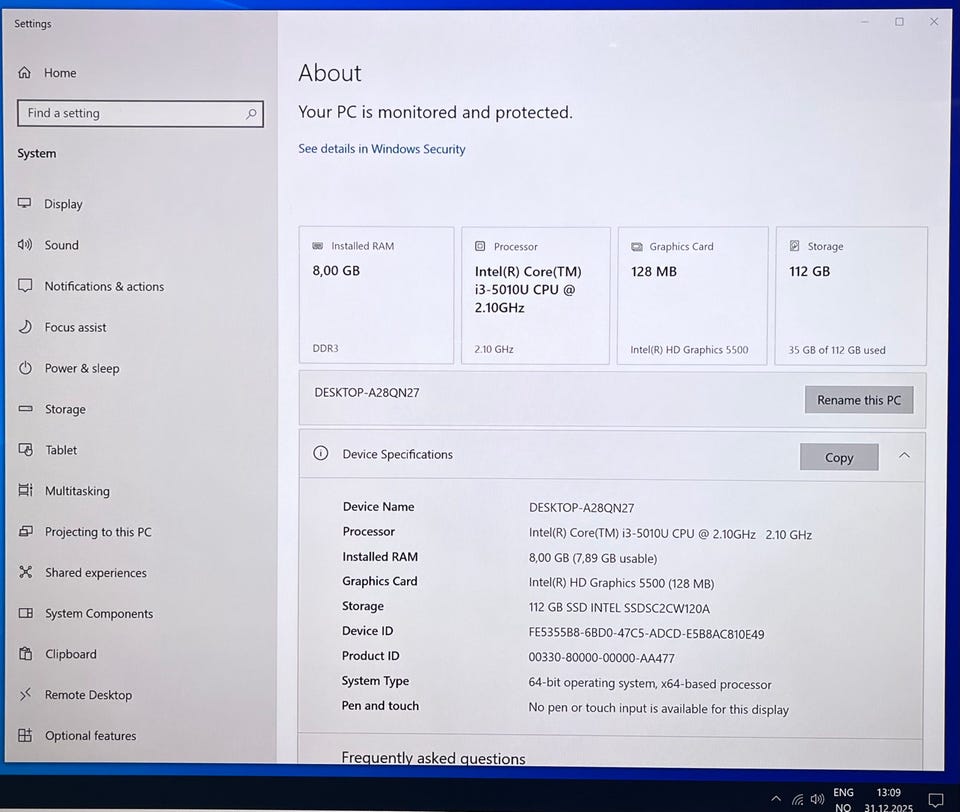Click the Graphics Card card icon

[x=637, y=247]
